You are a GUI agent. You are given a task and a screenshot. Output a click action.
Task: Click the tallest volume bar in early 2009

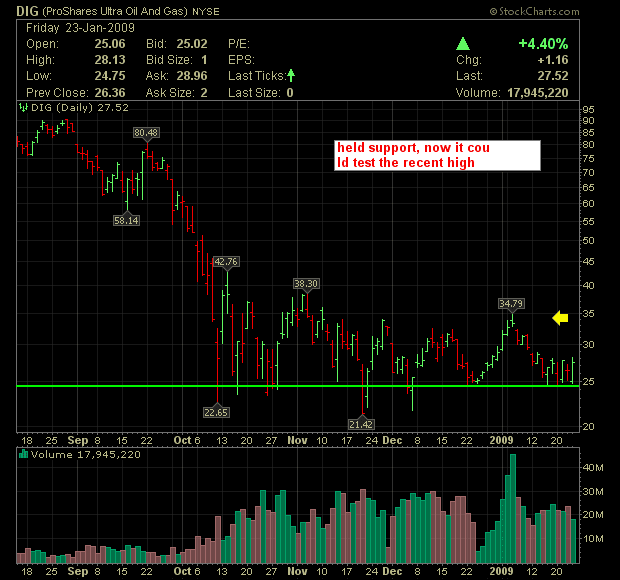(x=513, y=509)
